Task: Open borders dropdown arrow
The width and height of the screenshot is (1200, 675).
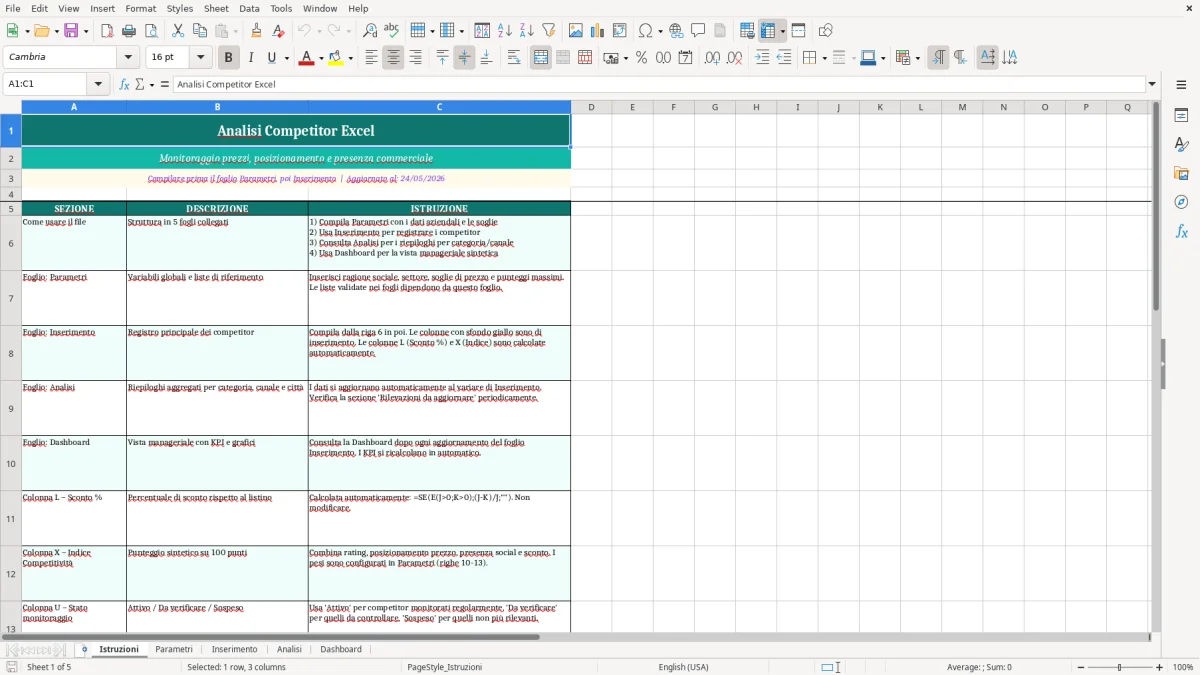Action: (823, 58)
